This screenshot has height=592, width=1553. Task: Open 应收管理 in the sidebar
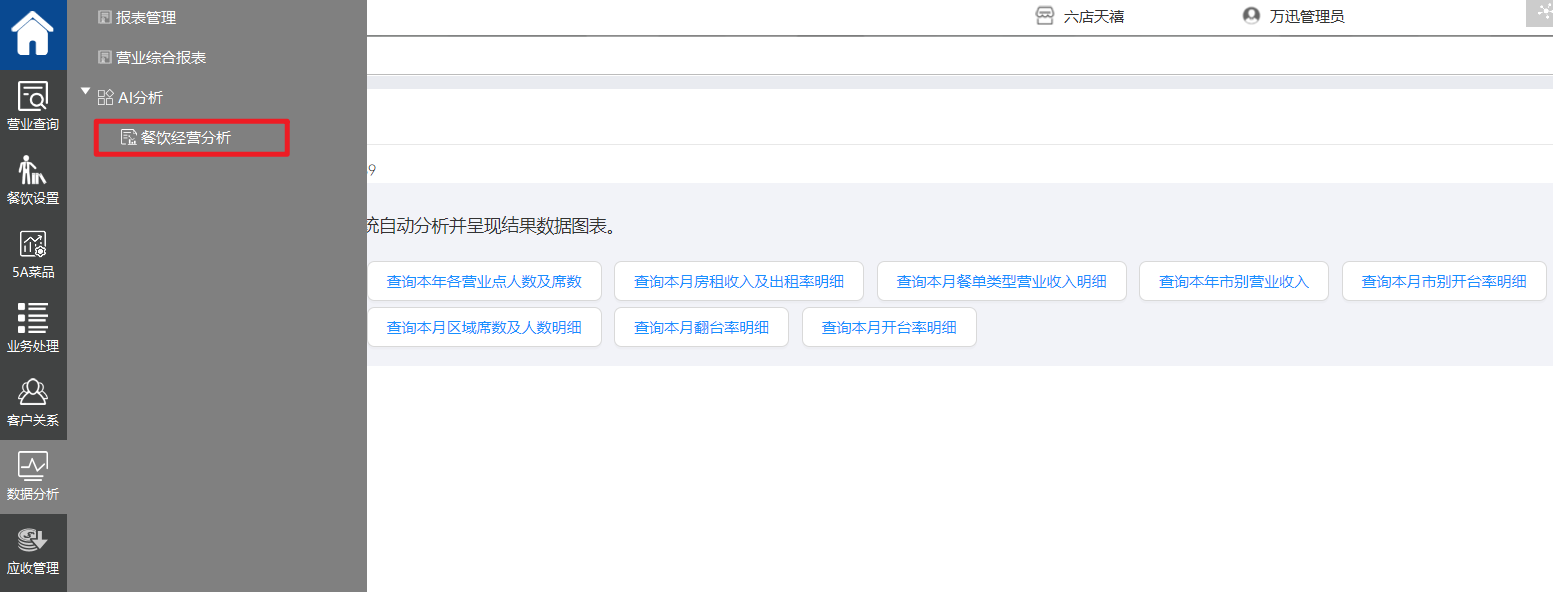click(x=33, y=551)
